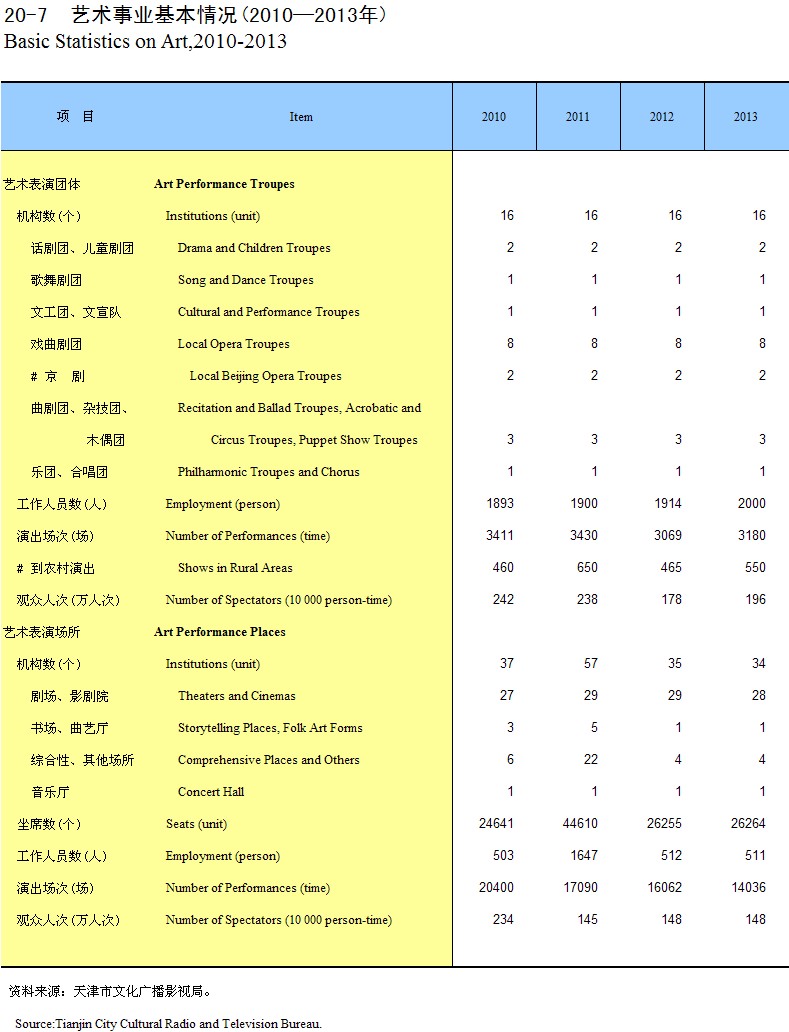The image size is (789, 1032).
Task: Select the 2010 performances value 20400
Action: point(496,888)
